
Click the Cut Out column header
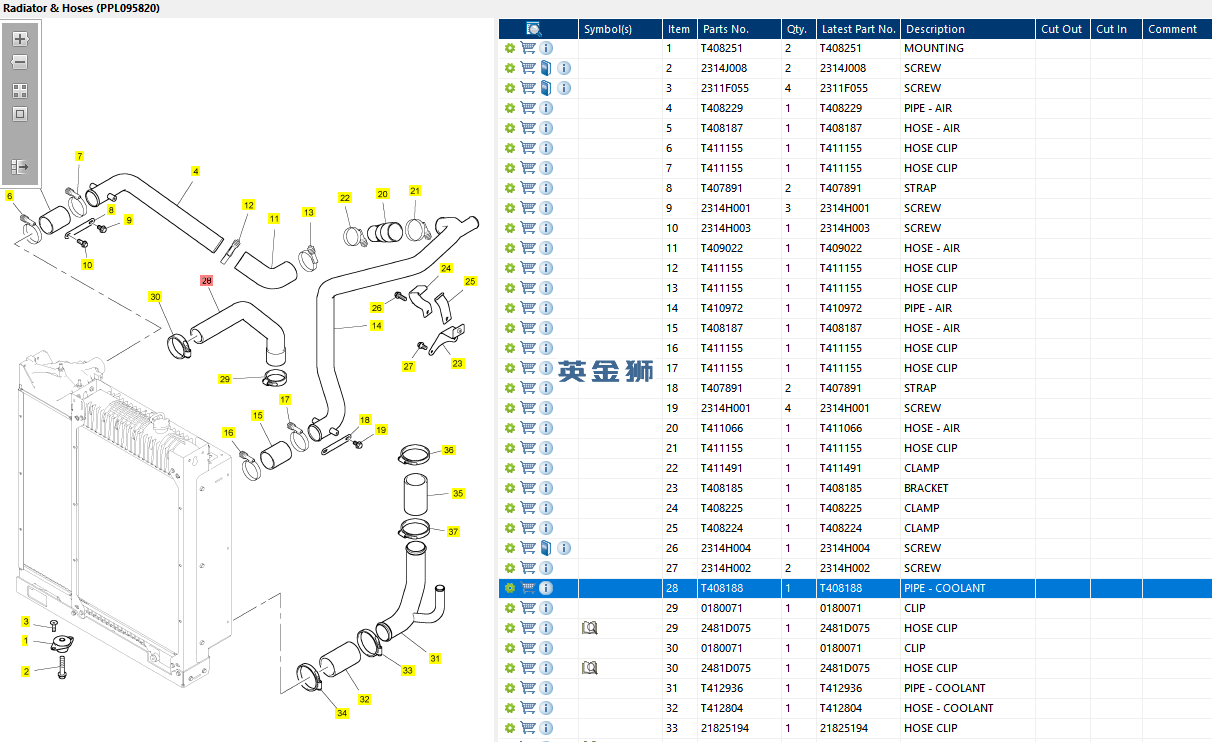tap(1063, 29)
